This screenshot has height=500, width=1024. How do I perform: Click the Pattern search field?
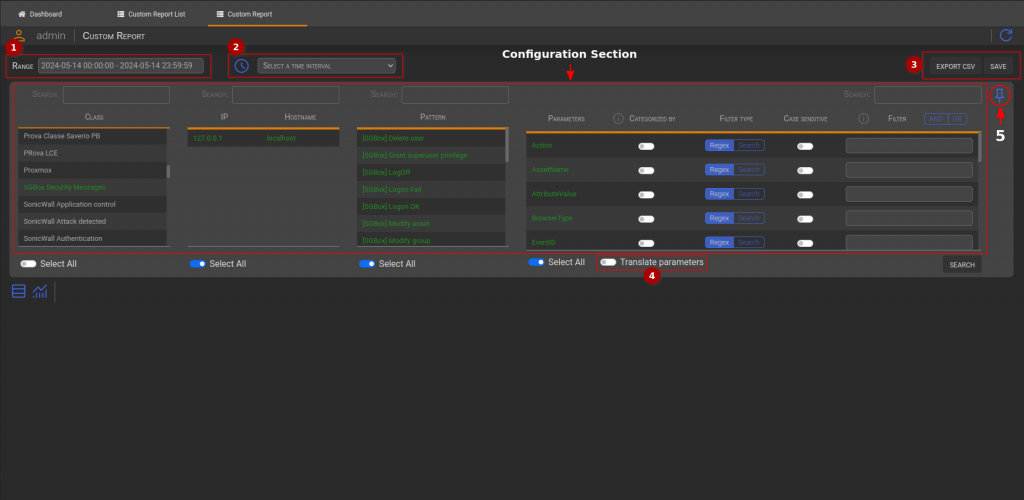(x=455, y=95)
